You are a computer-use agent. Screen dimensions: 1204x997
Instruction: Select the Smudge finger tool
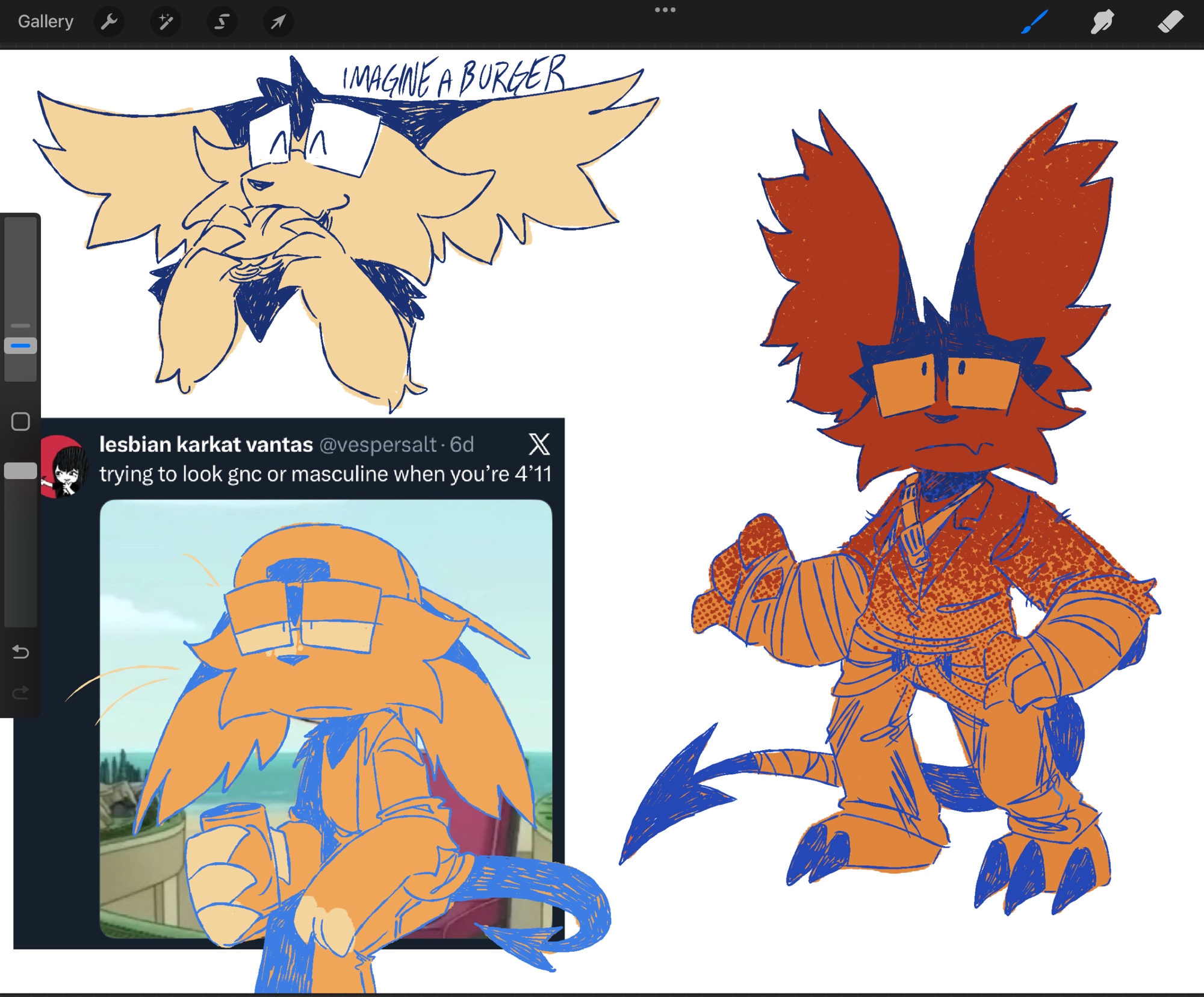[1102, 22]
